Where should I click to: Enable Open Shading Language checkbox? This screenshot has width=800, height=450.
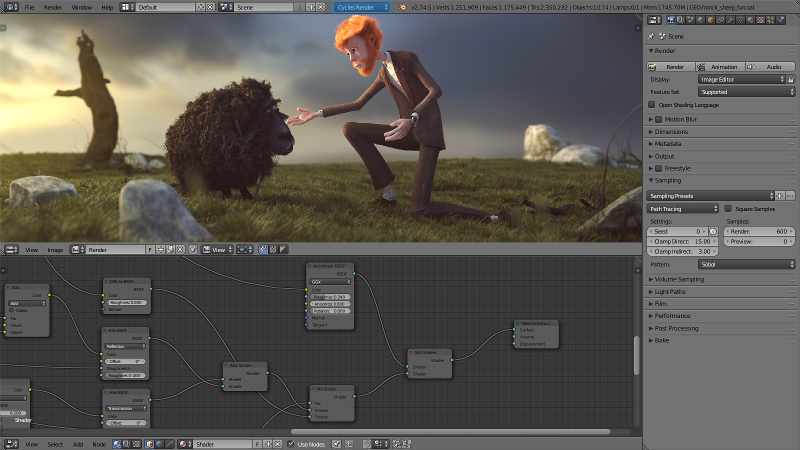[652, 105]
